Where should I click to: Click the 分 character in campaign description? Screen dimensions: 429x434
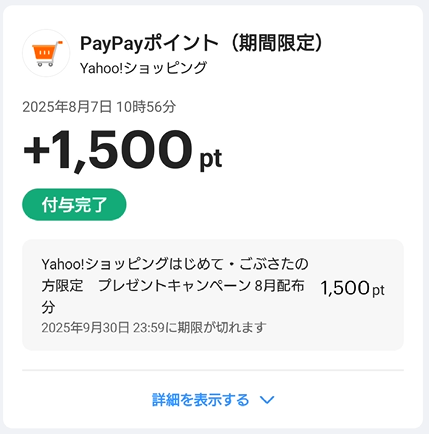coord(48,307)
